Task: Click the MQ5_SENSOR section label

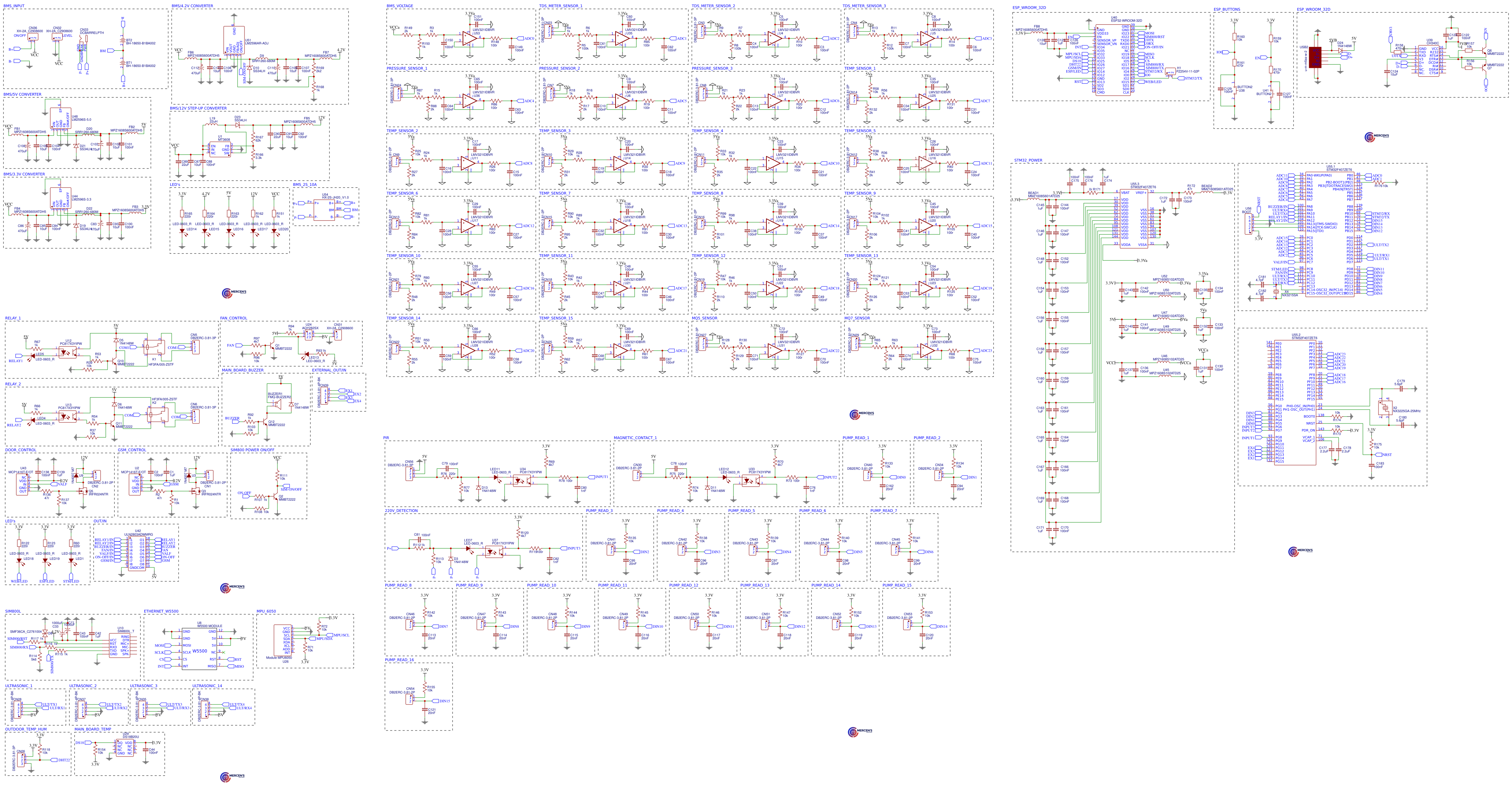Action: tap(704, 318)
